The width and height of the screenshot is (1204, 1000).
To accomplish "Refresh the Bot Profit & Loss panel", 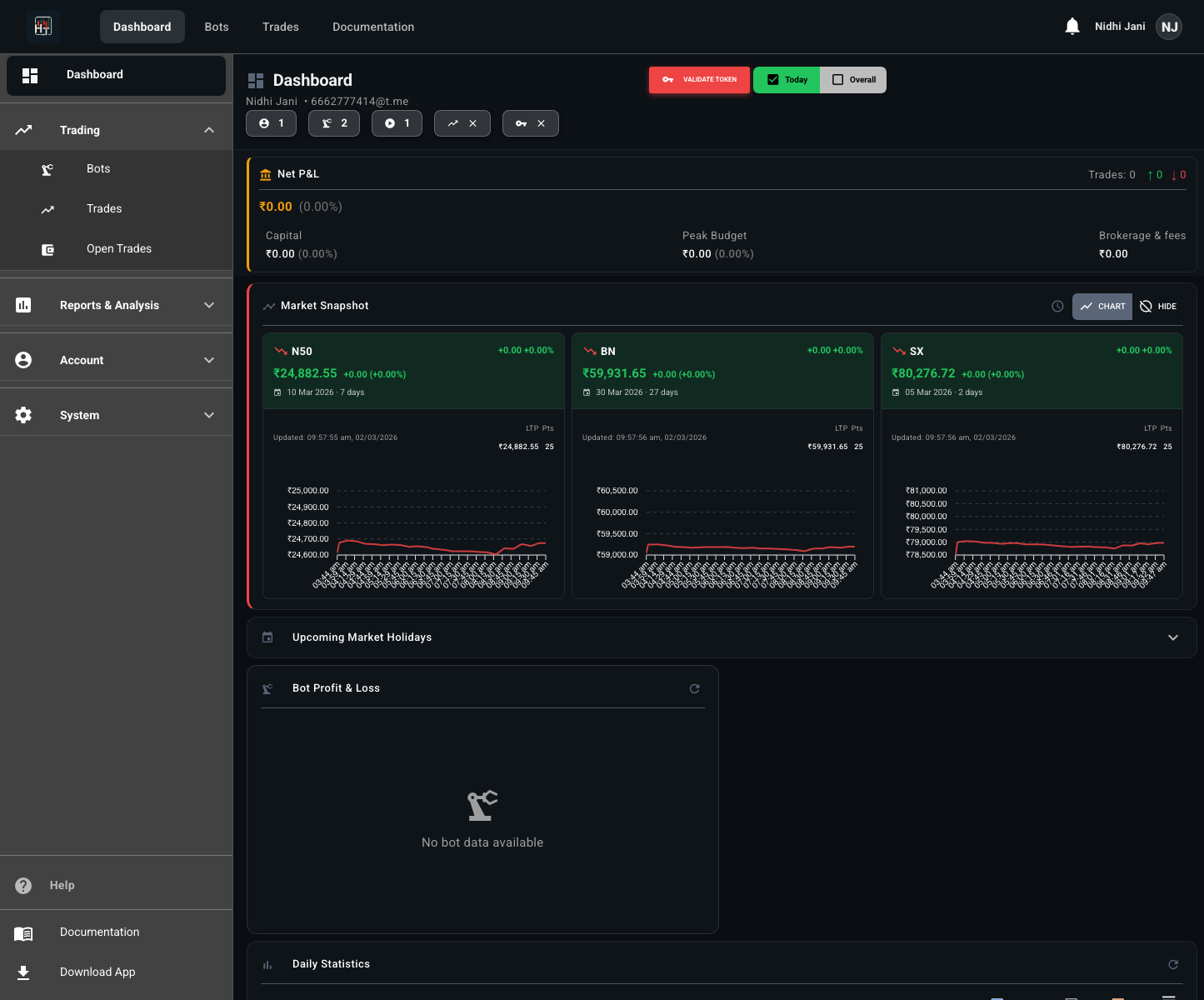I will pyautogui.click(x=695, y=688).
